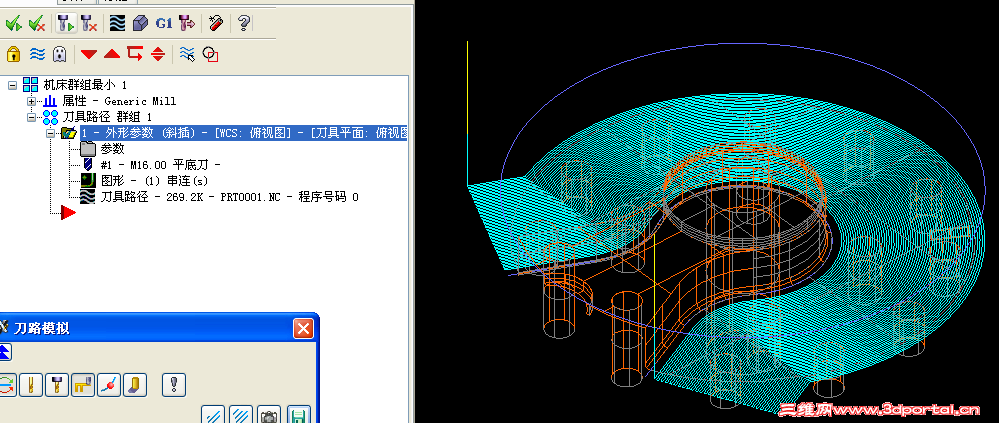The image size is (999, 423).
Task: Toggle toolpath display blue waves icon
Action: click(38, 54)
